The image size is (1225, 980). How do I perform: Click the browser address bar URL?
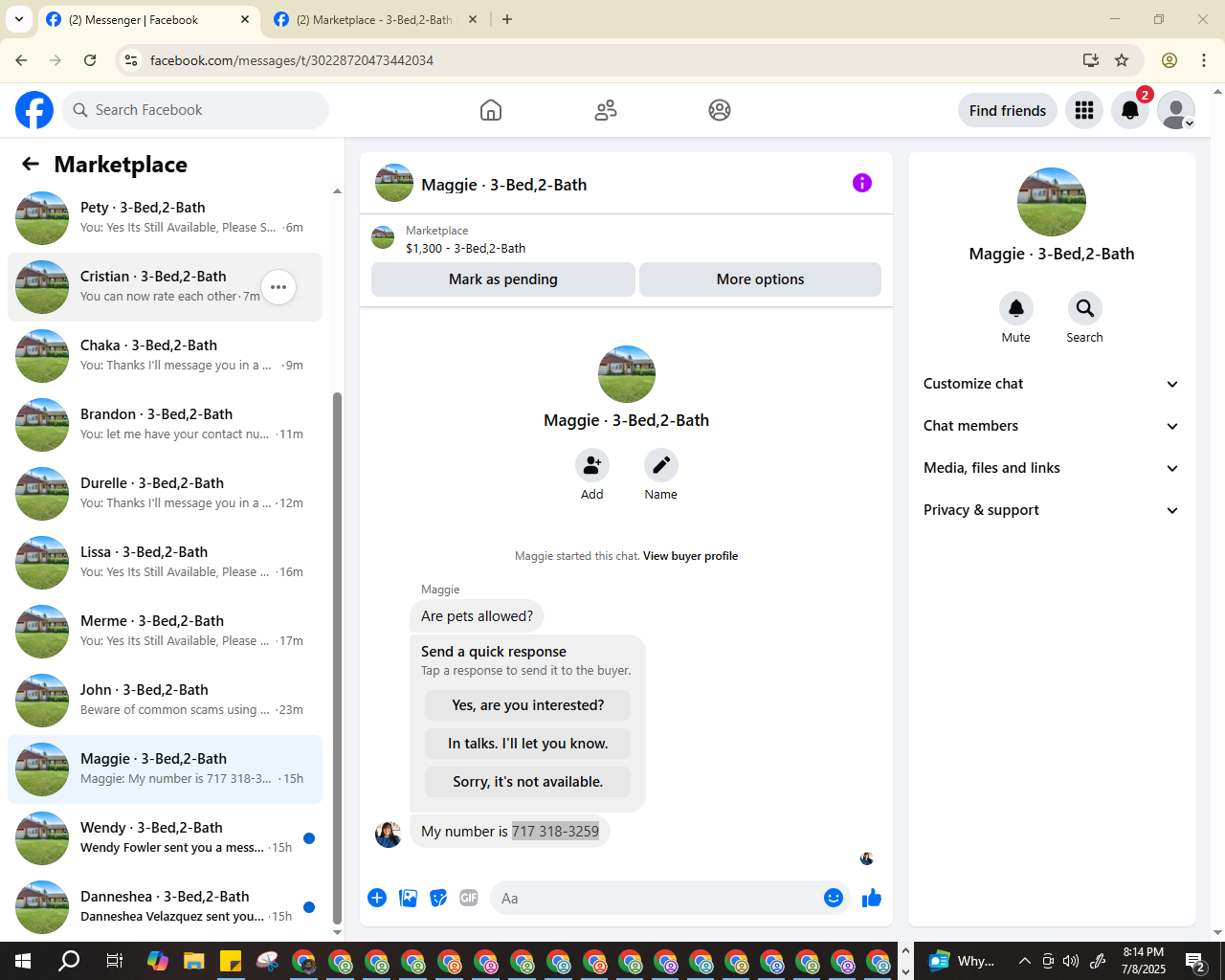point(292,60)
